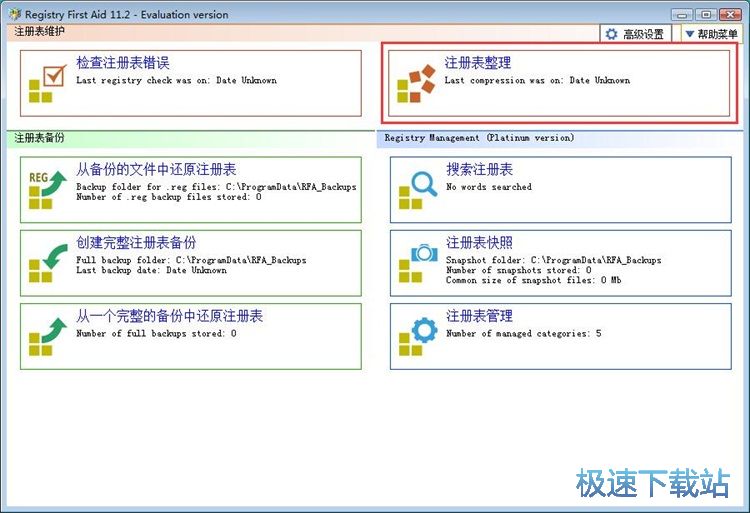Maximize the Registry First Aid window

(706, 15)
